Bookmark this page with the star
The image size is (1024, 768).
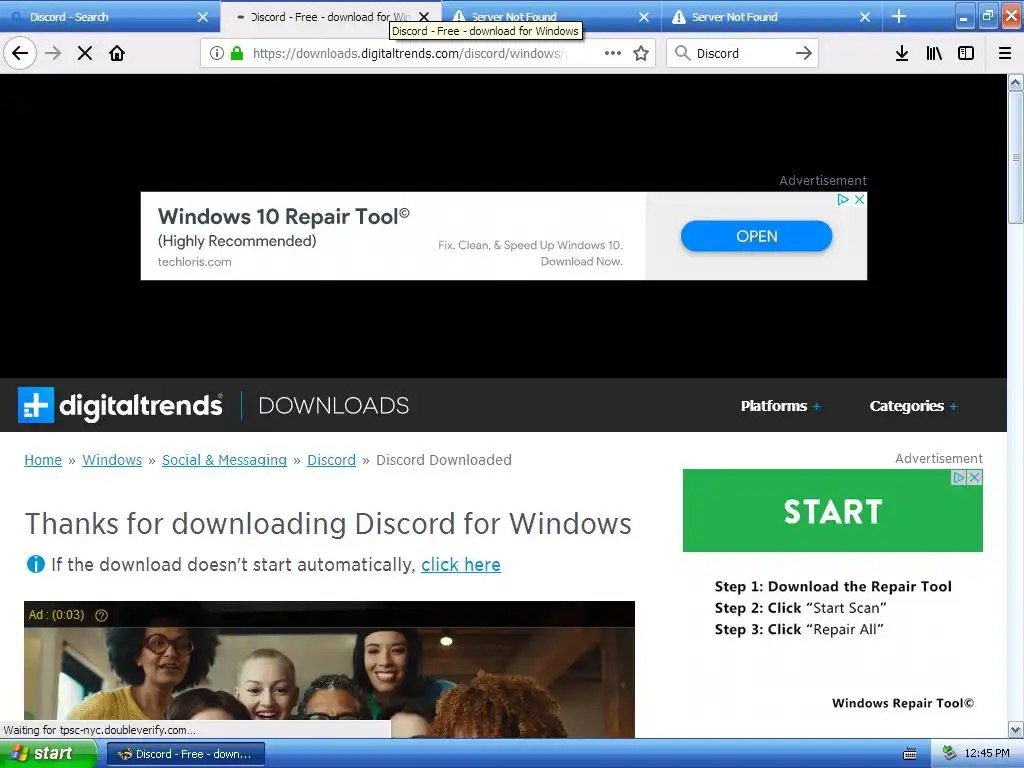point(641,53)
